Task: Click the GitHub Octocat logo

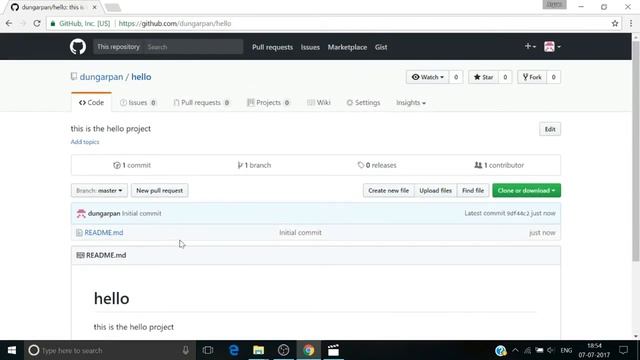Action: (78, 47)
